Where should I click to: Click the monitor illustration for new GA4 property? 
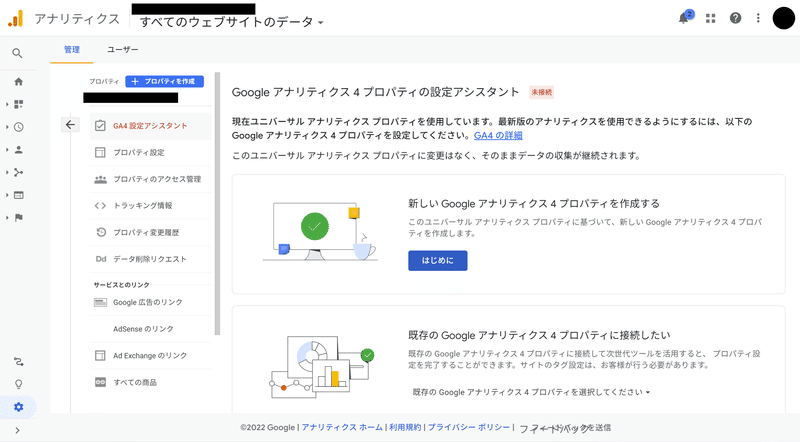pos(320,231)
